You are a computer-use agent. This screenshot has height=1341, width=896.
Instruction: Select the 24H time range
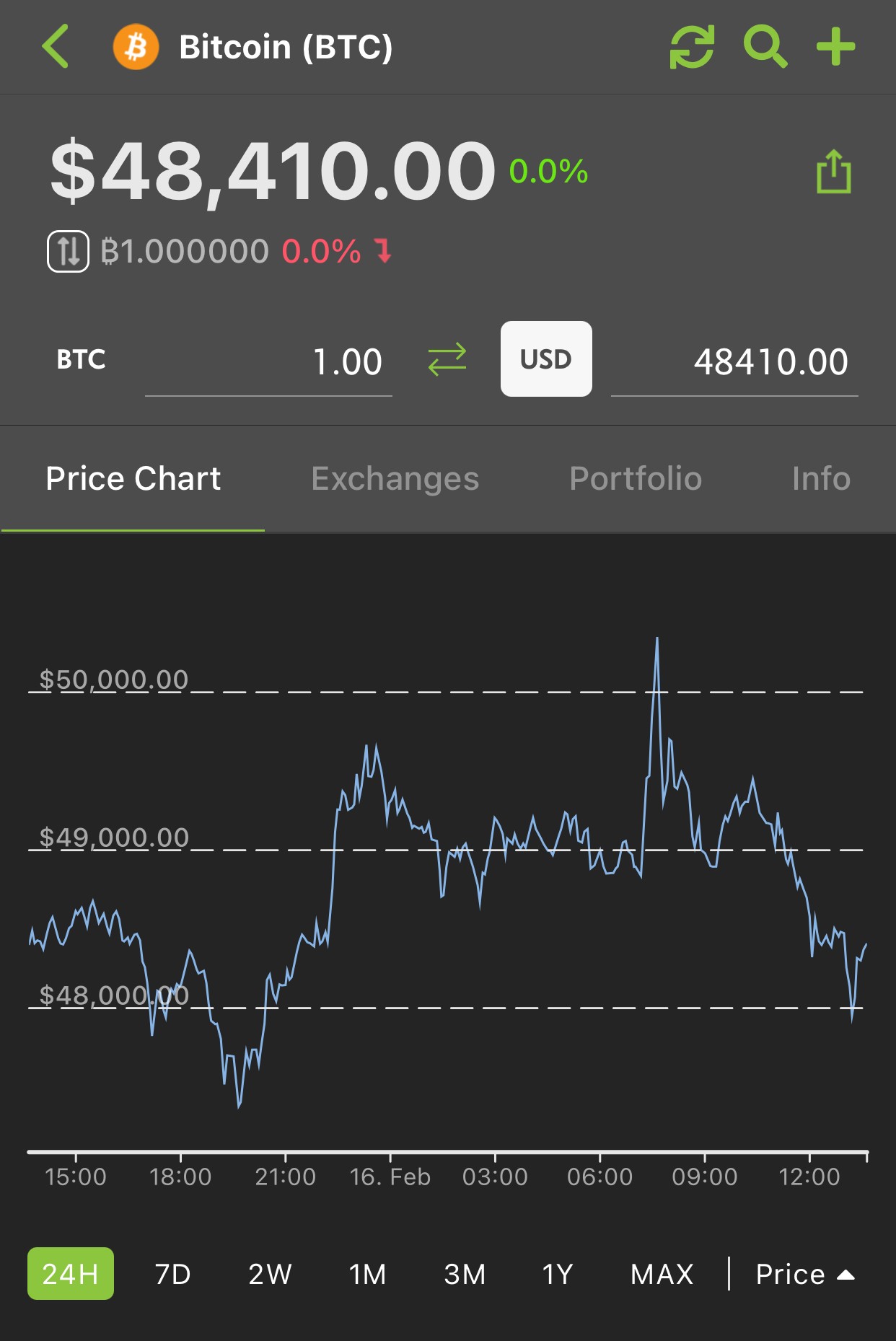point(71,1273)
